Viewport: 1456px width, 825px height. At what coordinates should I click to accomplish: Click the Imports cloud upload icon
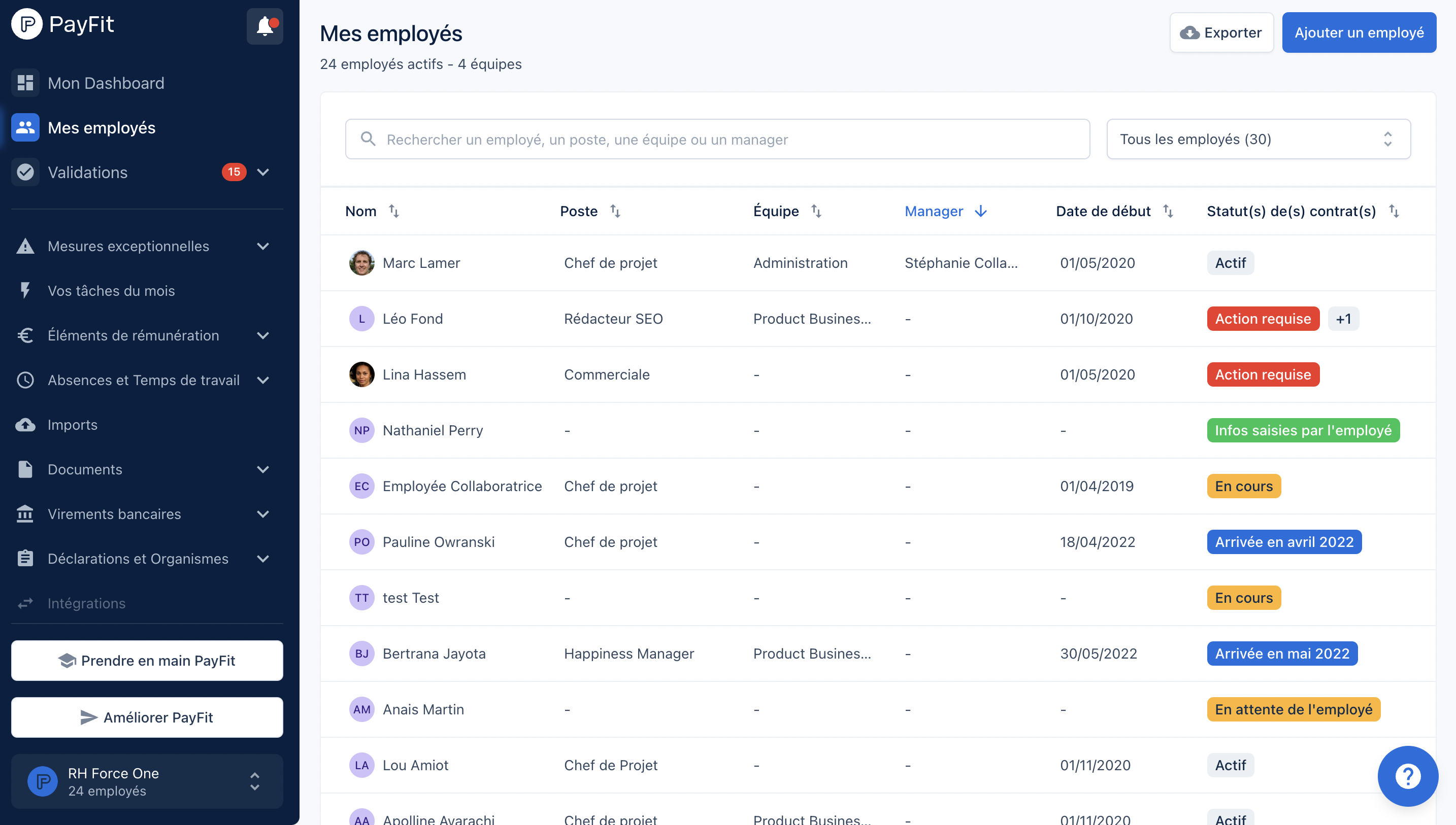pyautogui.click(x=25, y=425)
